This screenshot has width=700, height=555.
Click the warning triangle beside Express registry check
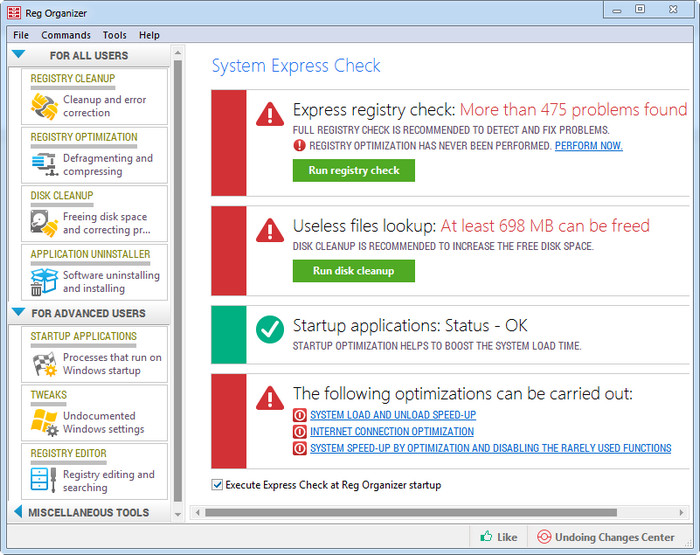click(x=270, y=114)
